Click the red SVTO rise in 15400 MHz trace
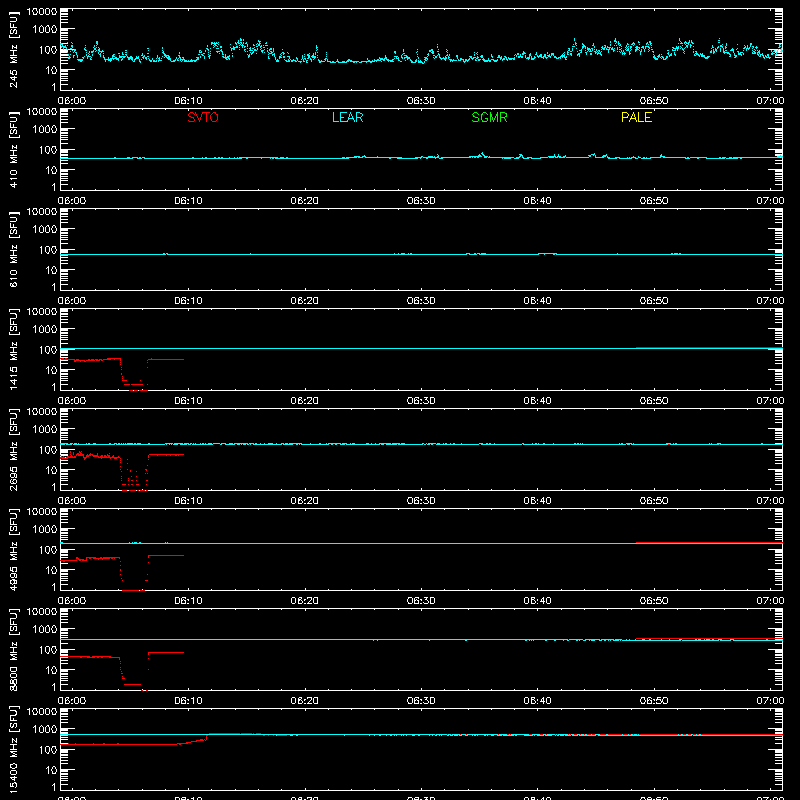The height and width of the screenshot is (800, 800). pyautogui.click(x=194, y=740)
